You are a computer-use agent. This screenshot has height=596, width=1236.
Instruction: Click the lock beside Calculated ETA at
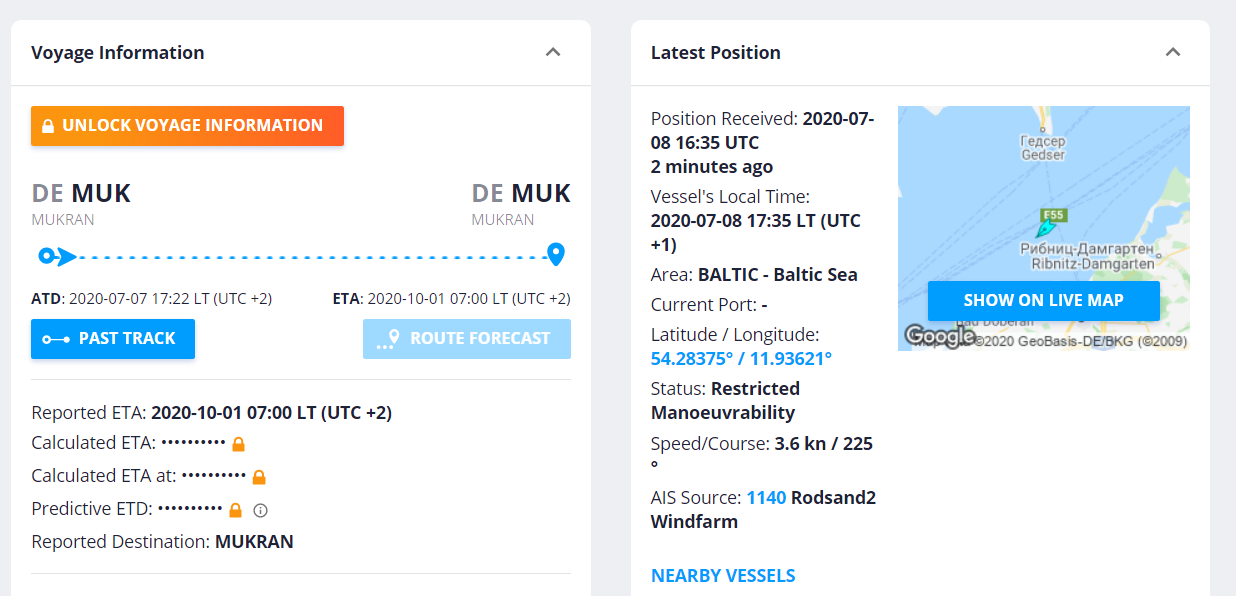click(260, 476)
